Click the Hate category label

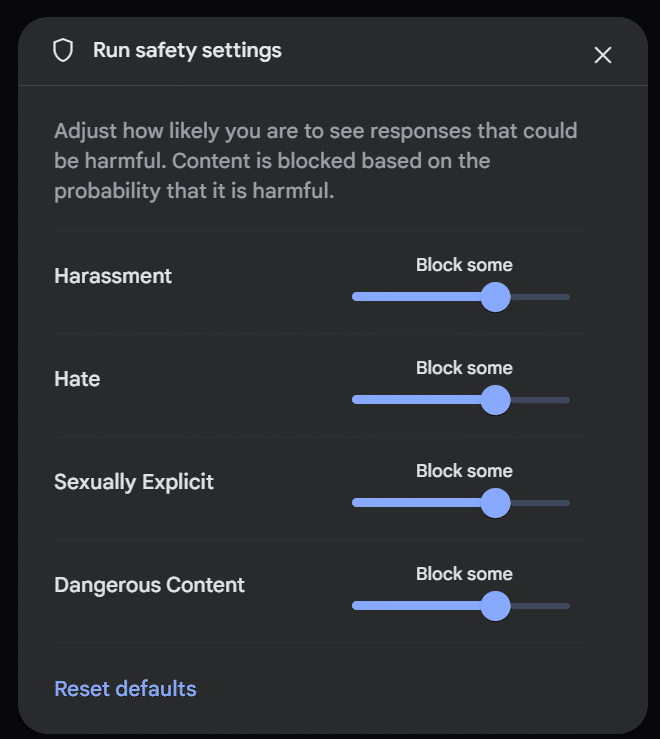77,379
